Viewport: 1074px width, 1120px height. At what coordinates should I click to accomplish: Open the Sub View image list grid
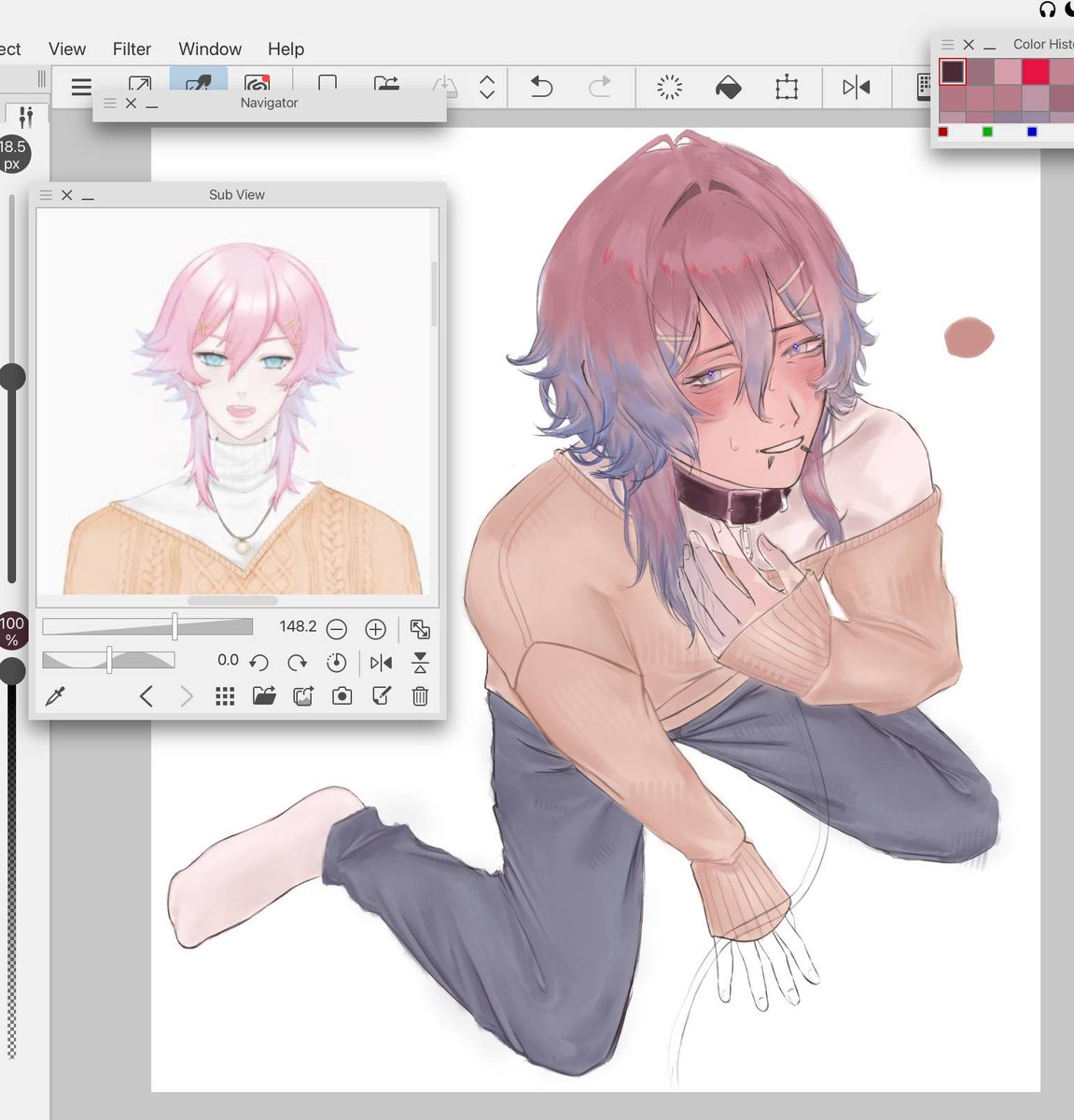(225, 696)
